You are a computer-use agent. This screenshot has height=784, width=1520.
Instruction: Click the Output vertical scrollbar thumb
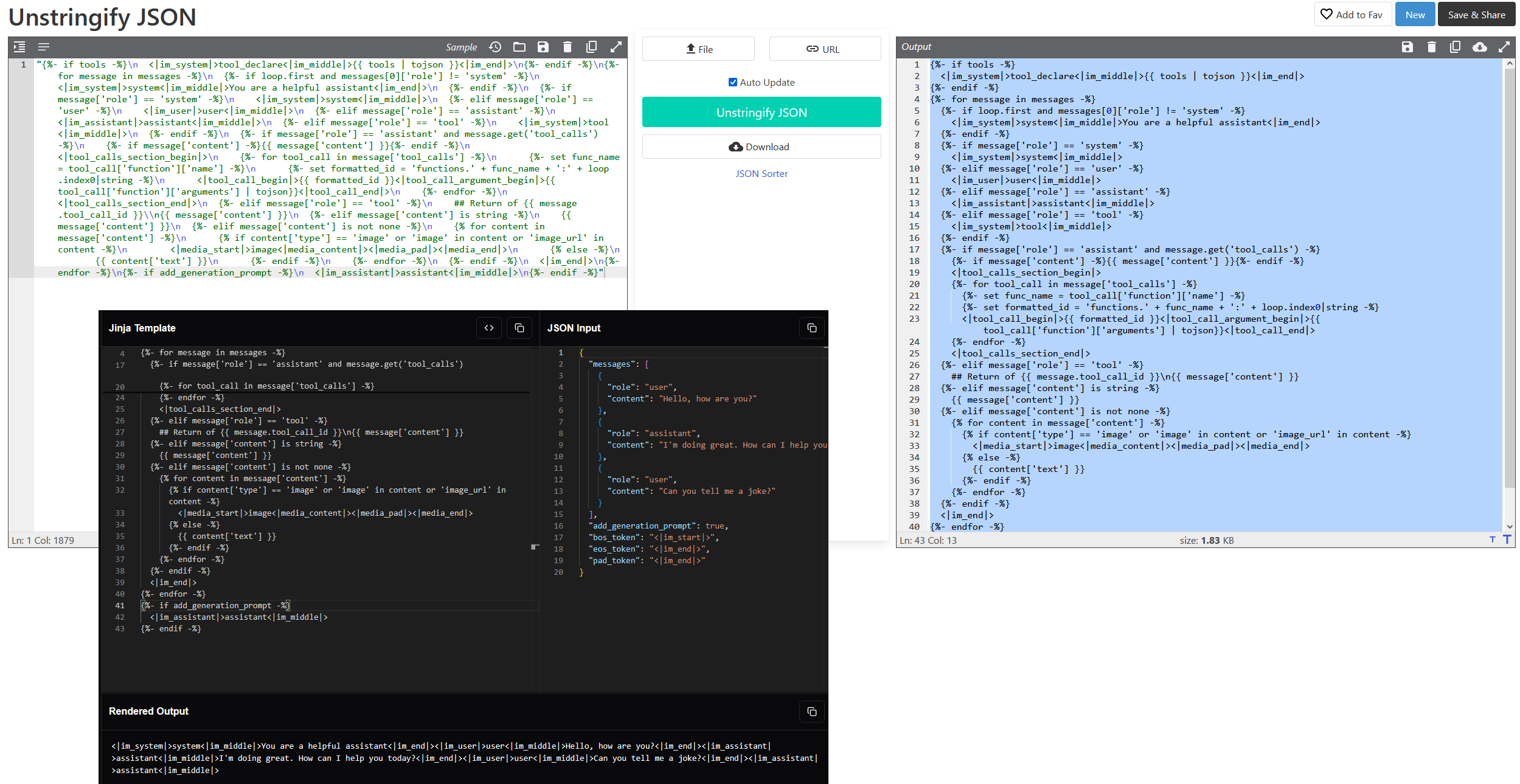point(1509,278)
